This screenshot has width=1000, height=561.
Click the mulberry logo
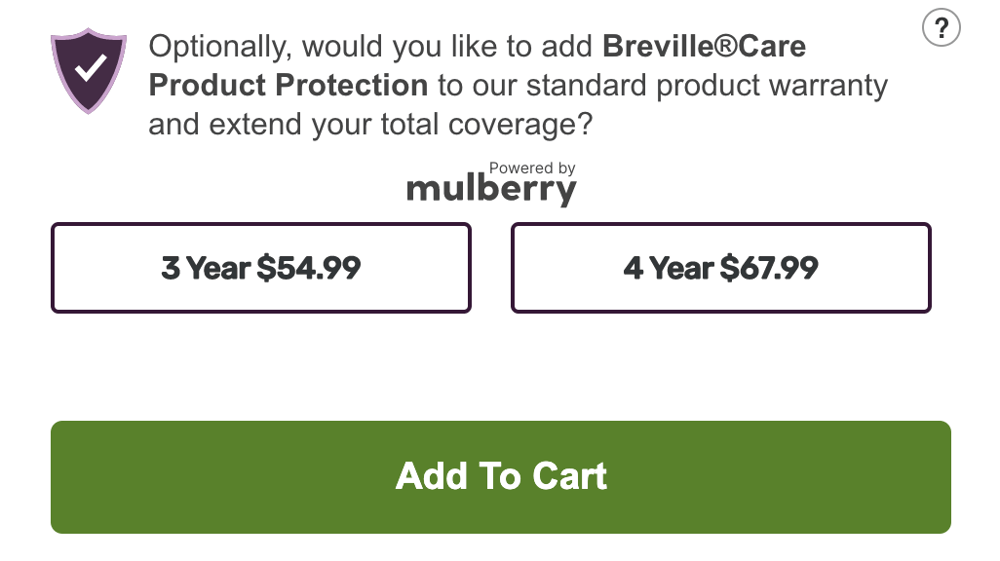pos(491,189)
